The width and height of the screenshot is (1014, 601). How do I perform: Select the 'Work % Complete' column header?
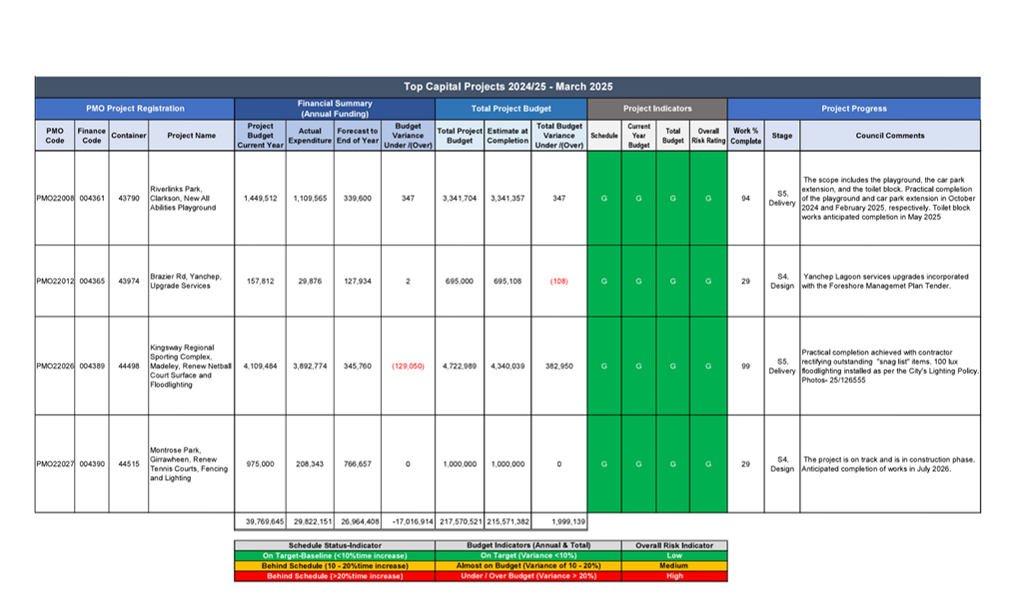click(746, 136)
